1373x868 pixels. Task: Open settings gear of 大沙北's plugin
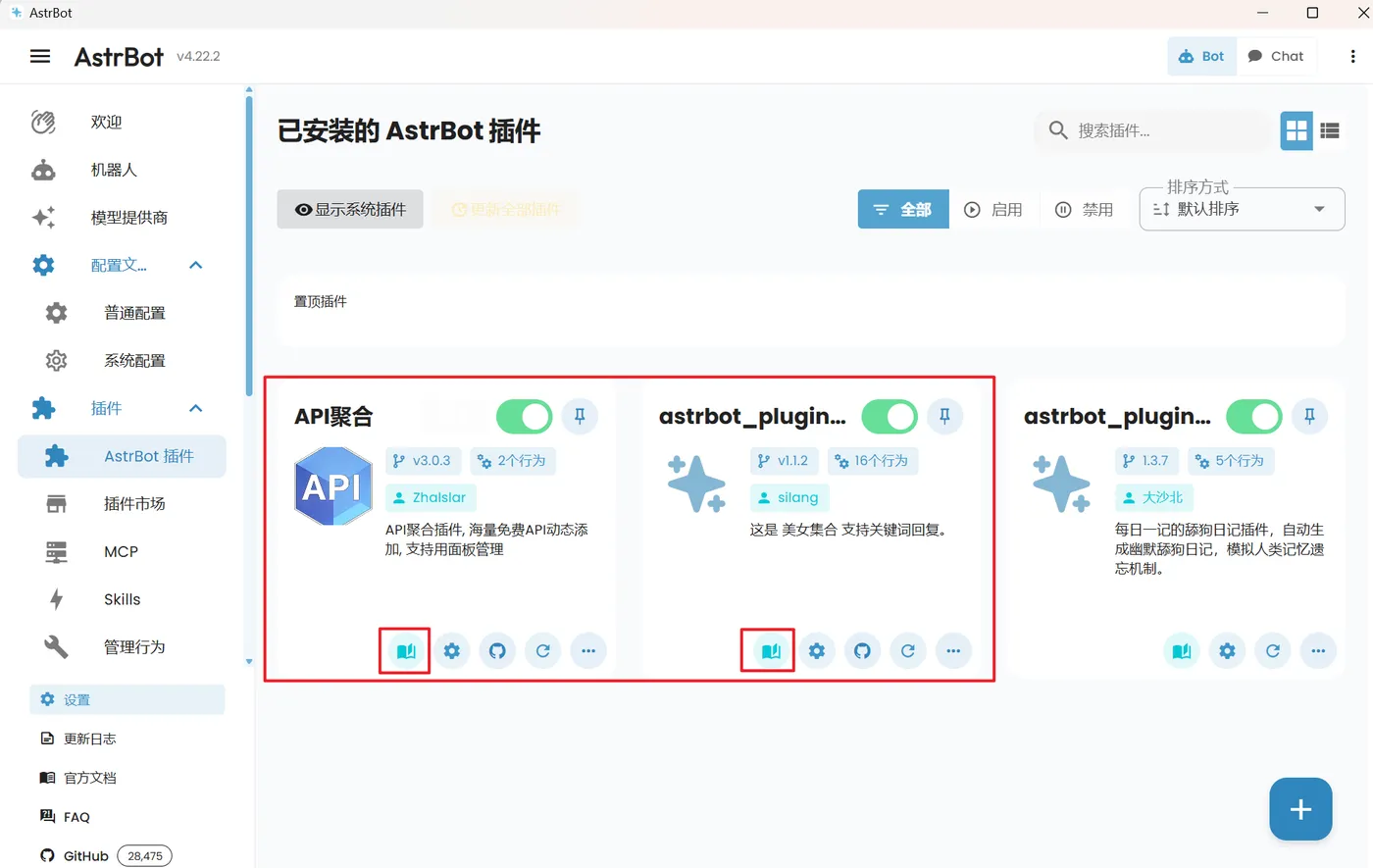click(x=1227, y=650)
